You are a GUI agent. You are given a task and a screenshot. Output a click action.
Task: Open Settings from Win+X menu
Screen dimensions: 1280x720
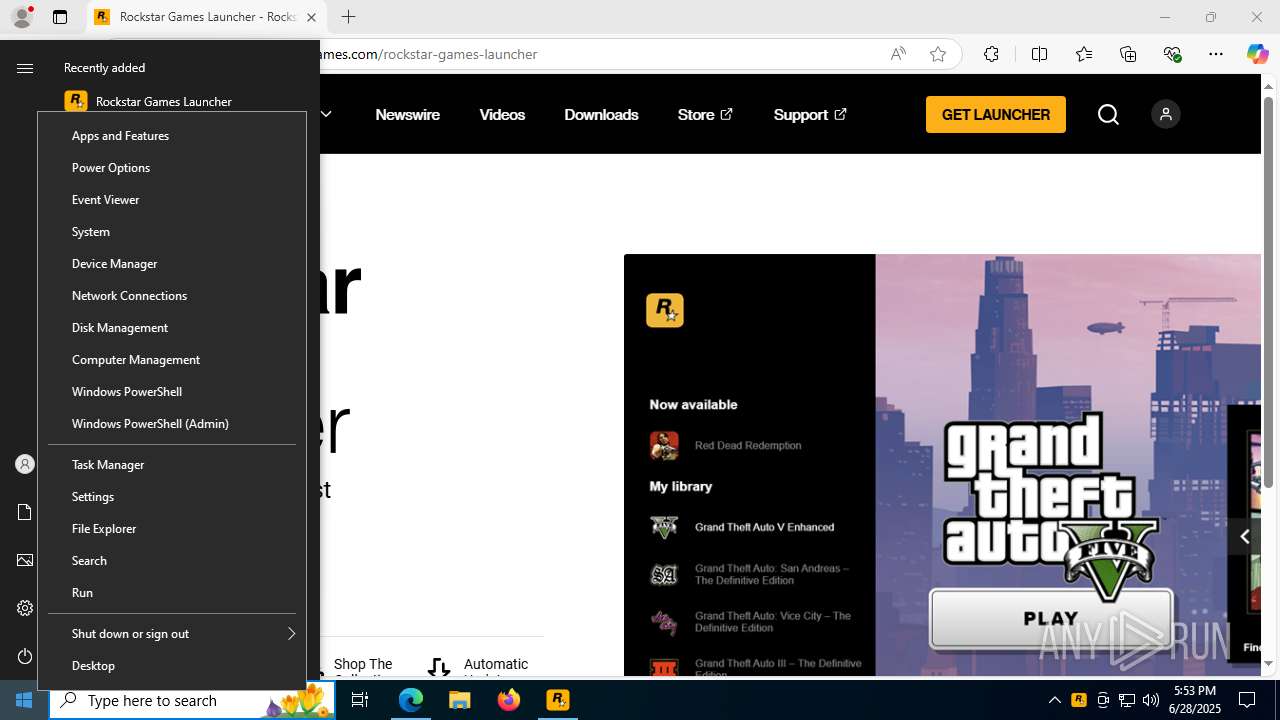172,496
